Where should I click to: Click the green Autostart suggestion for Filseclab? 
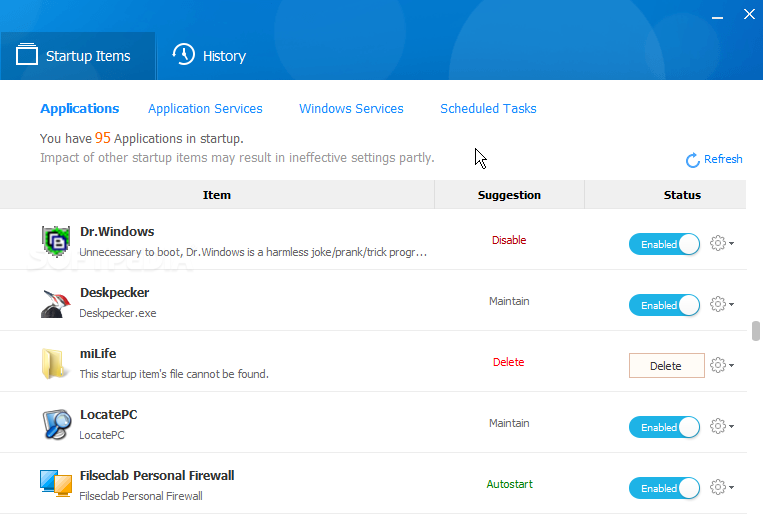509,484
